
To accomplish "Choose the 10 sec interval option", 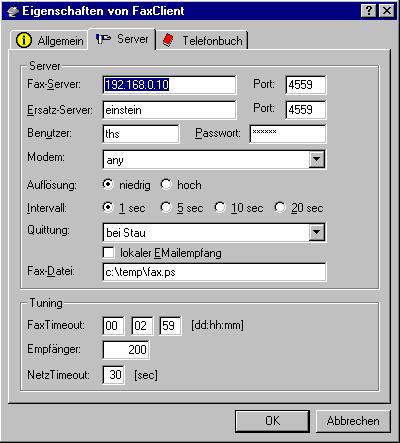I will [220, 207].
